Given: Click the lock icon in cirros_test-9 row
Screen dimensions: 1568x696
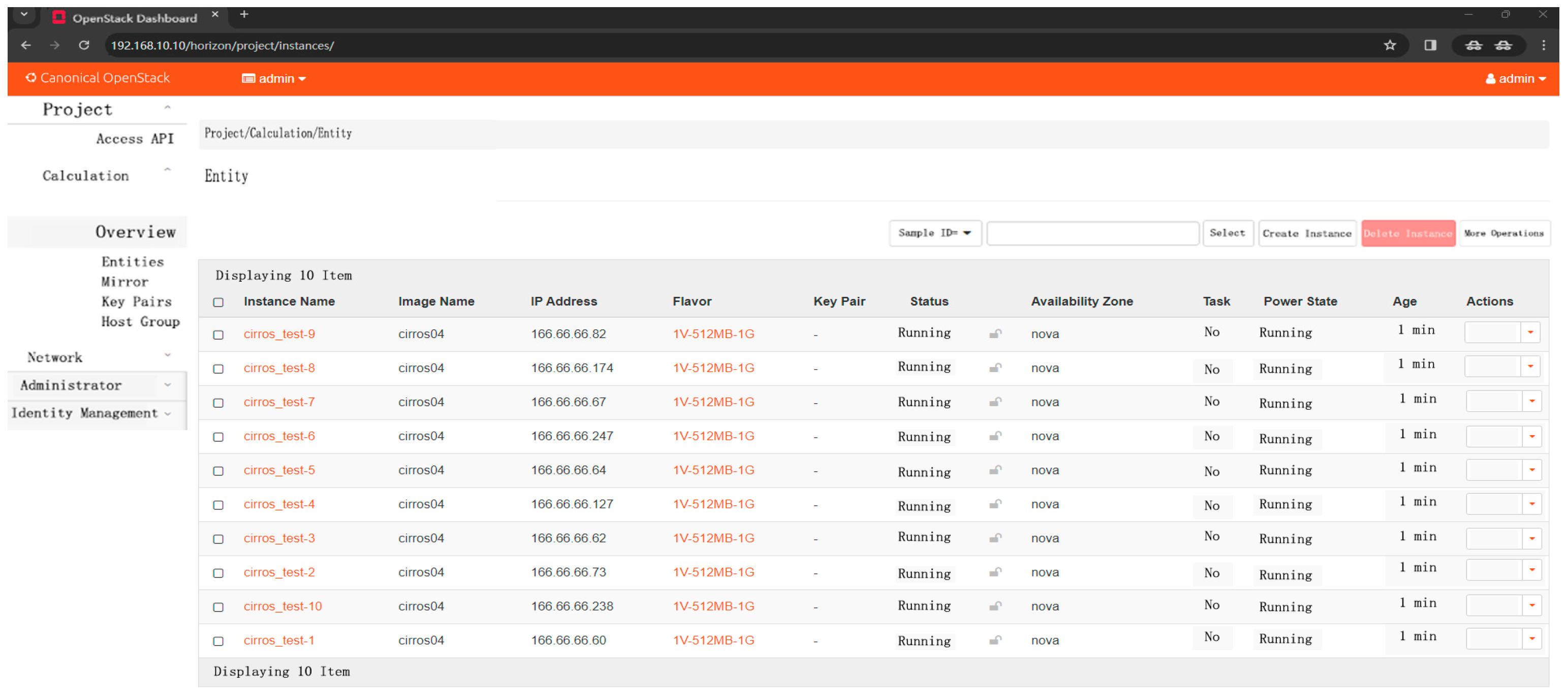Looking at the screenshot, I should (995, 334).
